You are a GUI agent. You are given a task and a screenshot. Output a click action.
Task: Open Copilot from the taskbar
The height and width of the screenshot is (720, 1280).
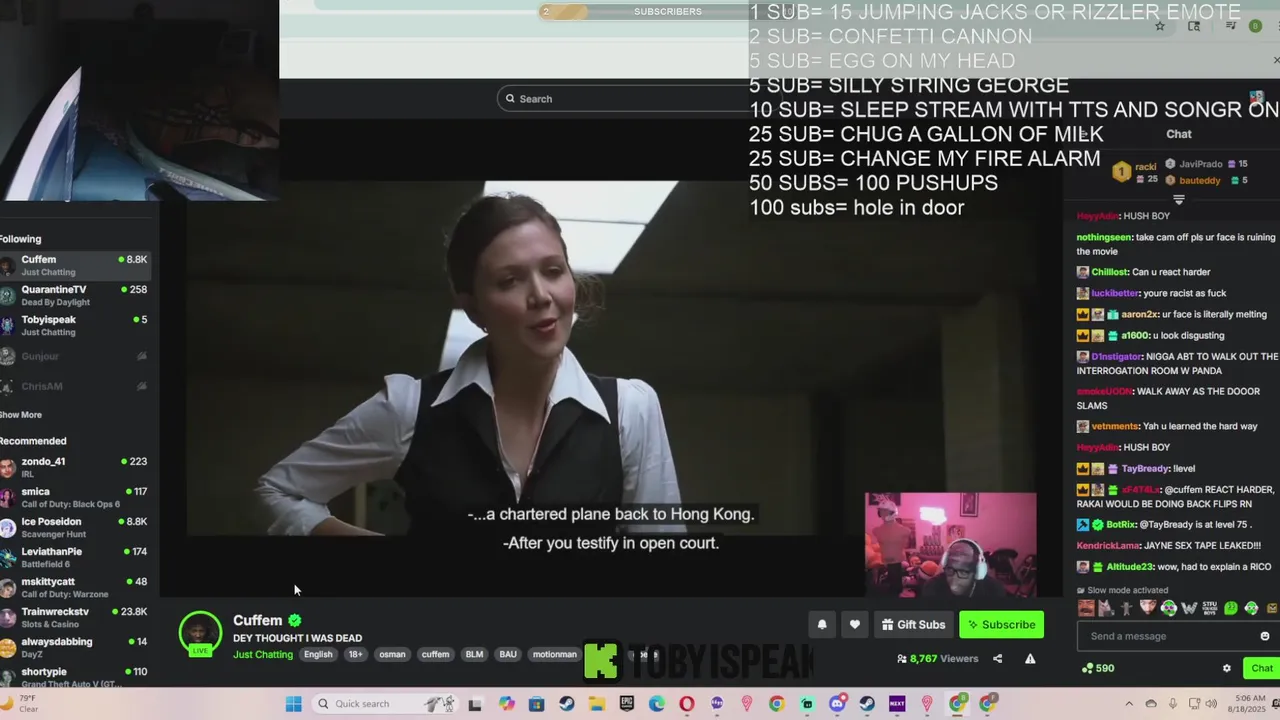coord(507,704)
